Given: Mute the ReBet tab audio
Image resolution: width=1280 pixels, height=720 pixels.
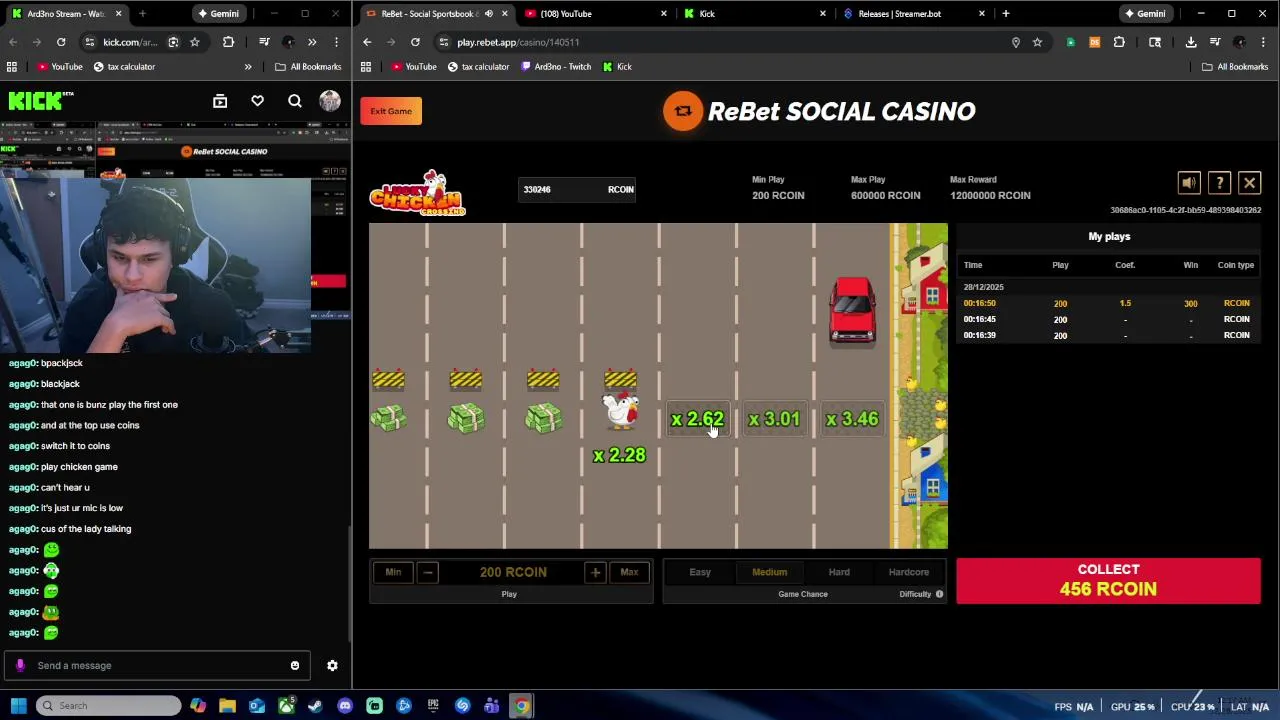Looking at the screenshot, I should coord(488,14).
